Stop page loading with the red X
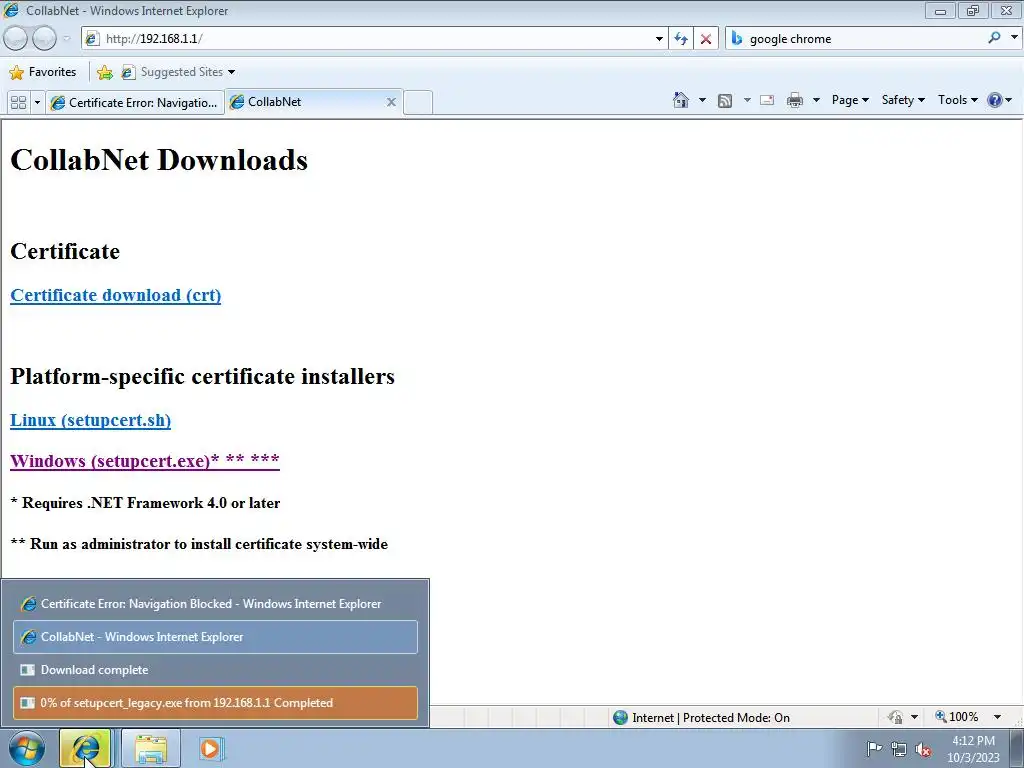Image resolution: width=1024 pixels, height=768 pixels. coord(705,39)
